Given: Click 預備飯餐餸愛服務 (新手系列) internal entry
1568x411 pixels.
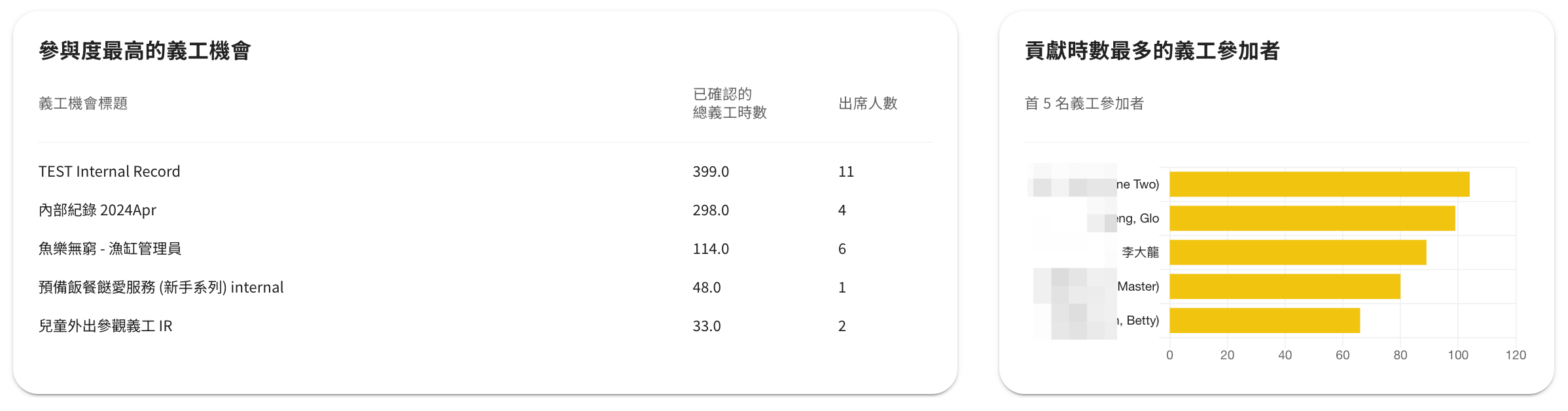Looking at the screenshot, I should point(161,287).
